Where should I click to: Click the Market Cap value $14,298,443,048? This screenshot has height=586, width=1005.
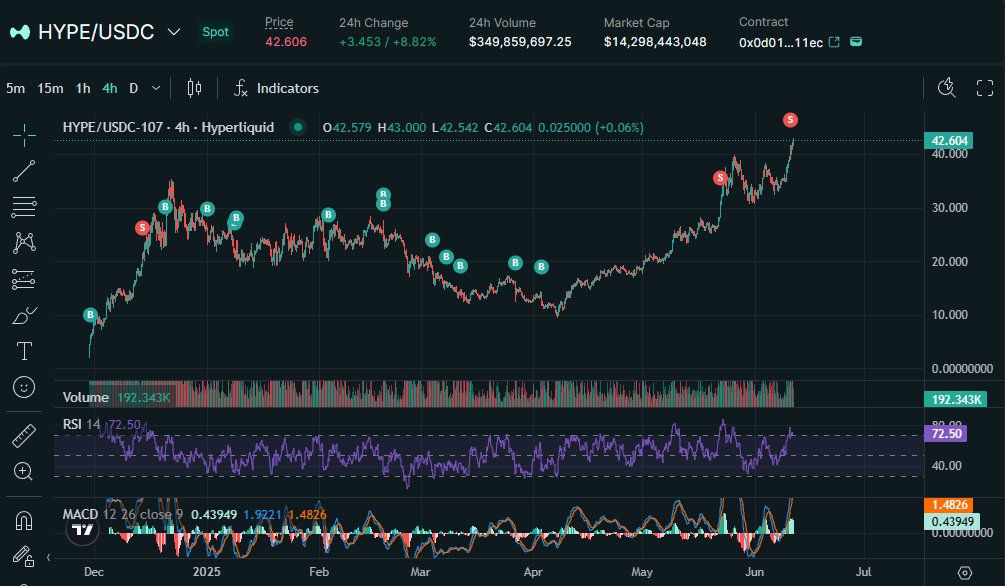[x=655, y=42]
